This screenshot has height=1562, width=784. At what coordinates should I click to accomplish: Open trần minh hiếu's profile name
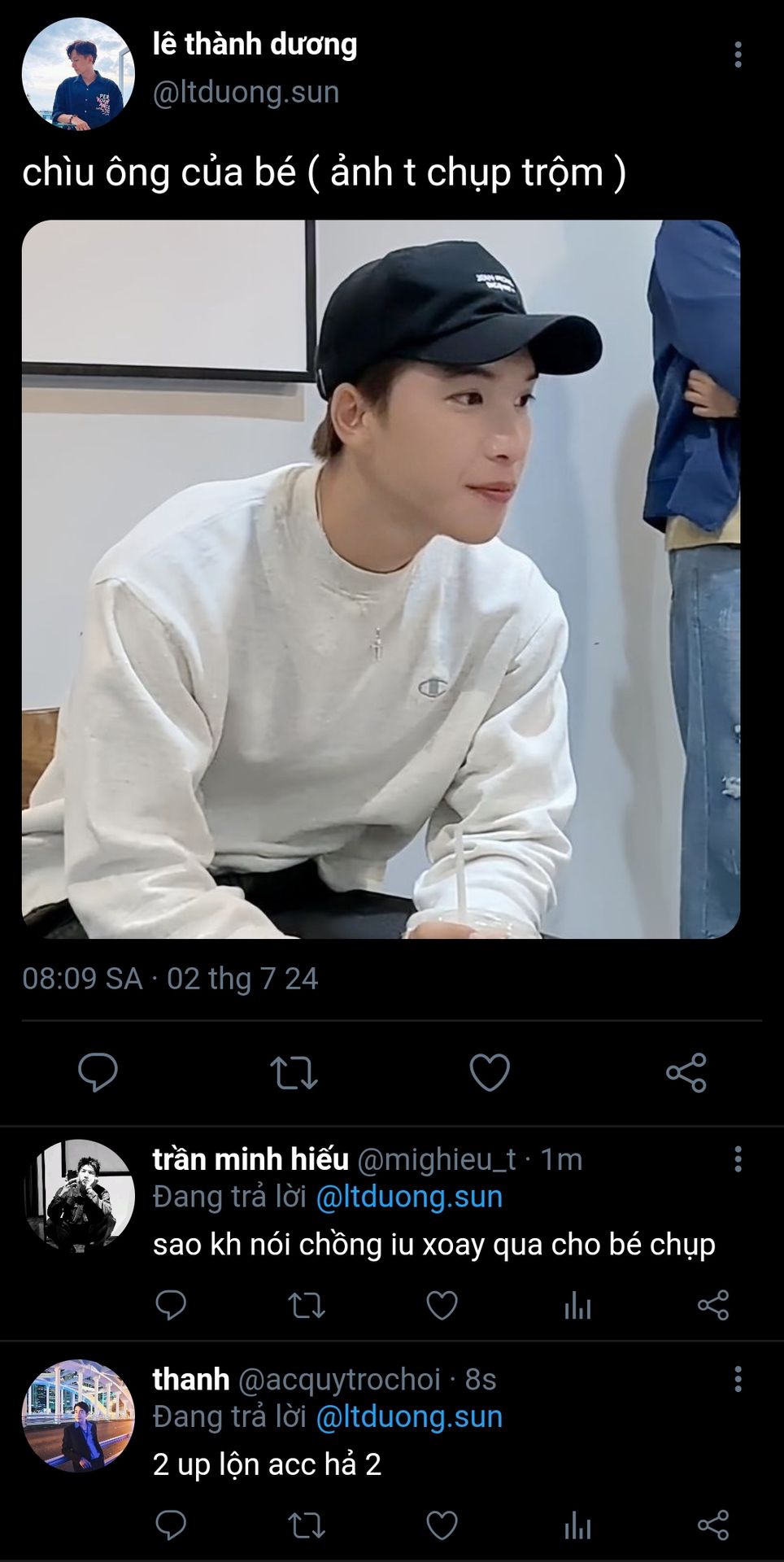tap(250, 1158)
